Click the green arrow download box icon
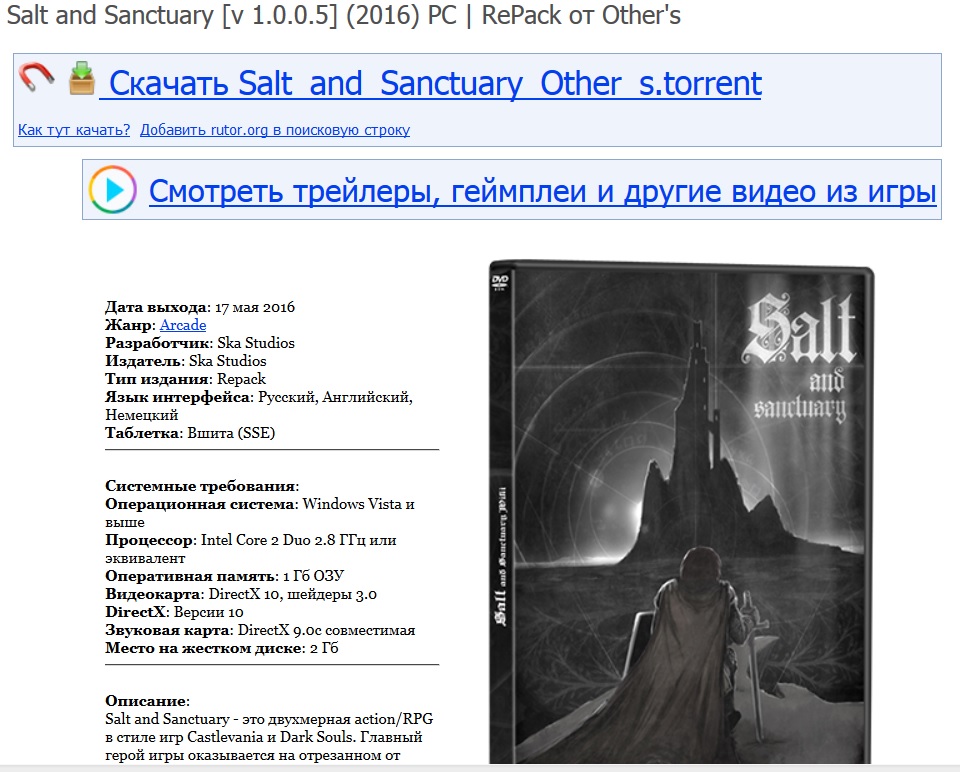 pos(81,78)
